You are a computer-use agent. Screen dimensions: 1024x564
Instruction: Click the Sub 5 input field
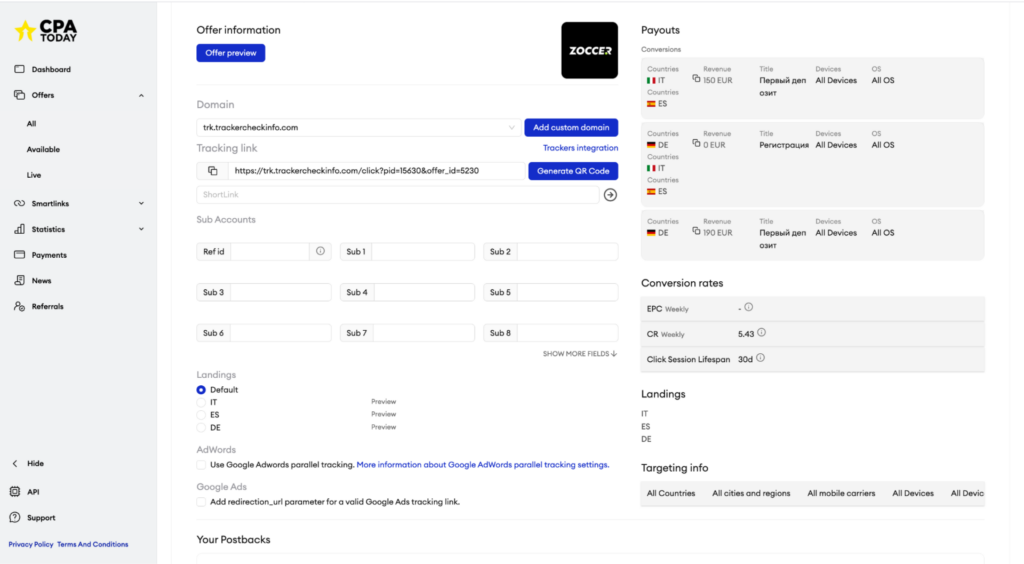click(568, 292)
